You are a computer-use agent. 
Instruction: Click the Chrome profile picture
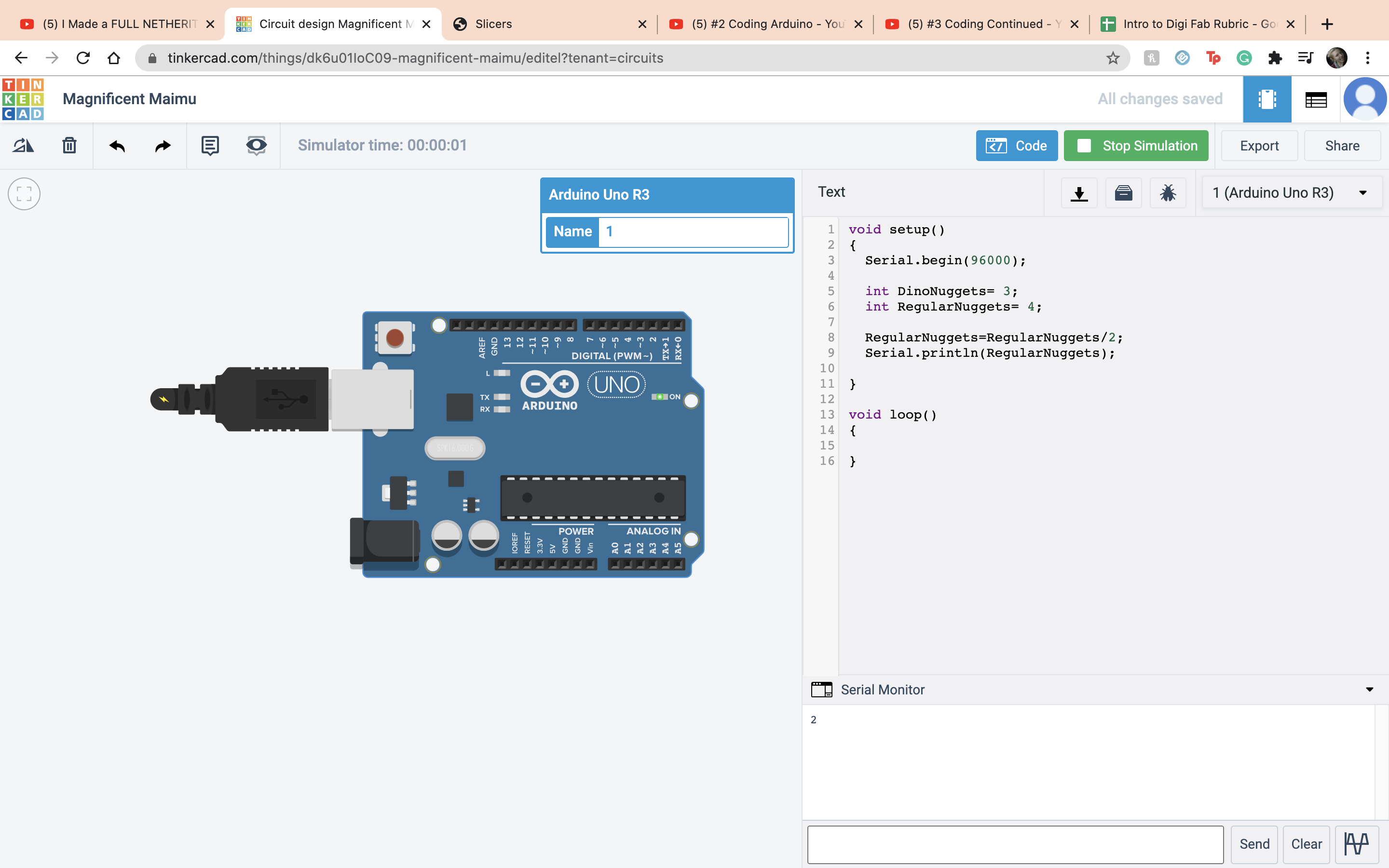pyautogui.click(x=1337, y=58)
